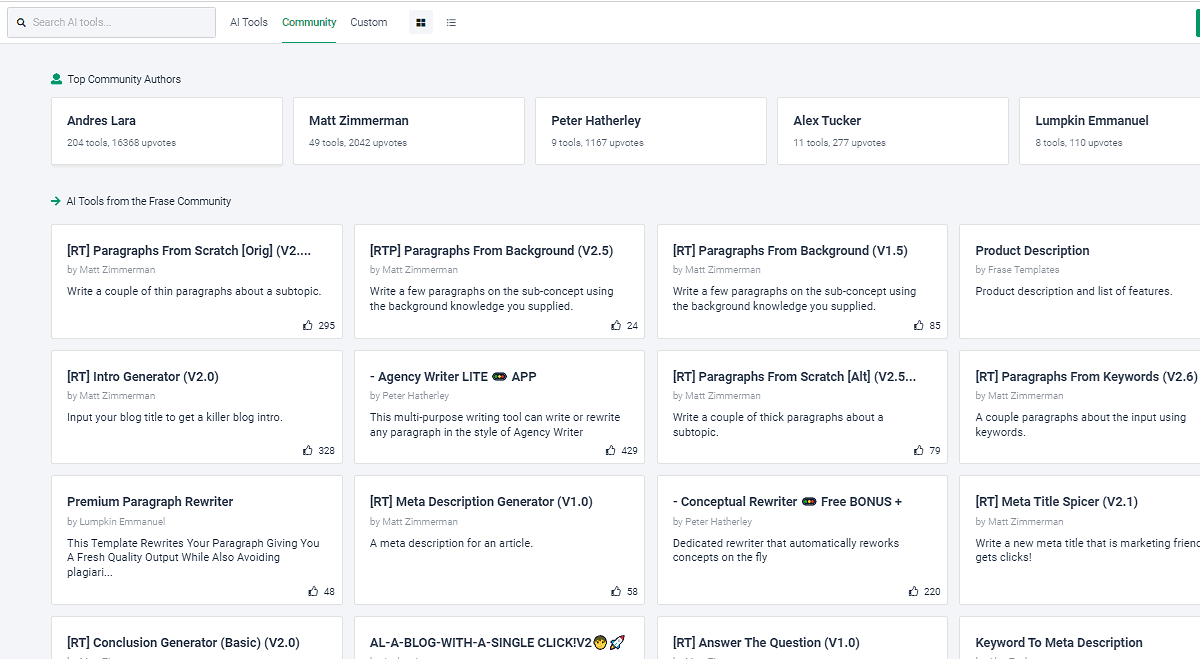Click the arrow icon beside Frase Community heading
The width and height of the screenshot is (1200, 659).
click(x=55, y=200)
